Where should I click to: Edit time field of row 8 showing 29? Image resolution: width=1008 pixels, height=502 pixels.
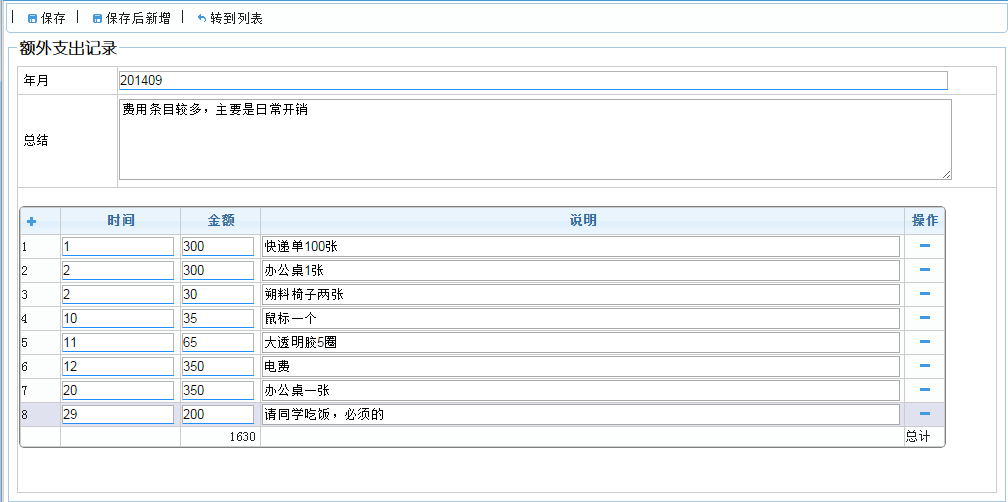(x=117, y=414)
